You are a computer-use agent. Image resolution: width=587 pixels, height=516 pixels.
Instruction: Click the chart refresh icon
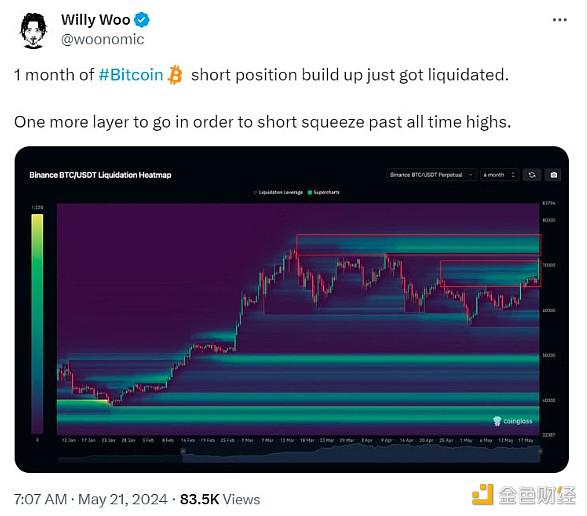532,175
